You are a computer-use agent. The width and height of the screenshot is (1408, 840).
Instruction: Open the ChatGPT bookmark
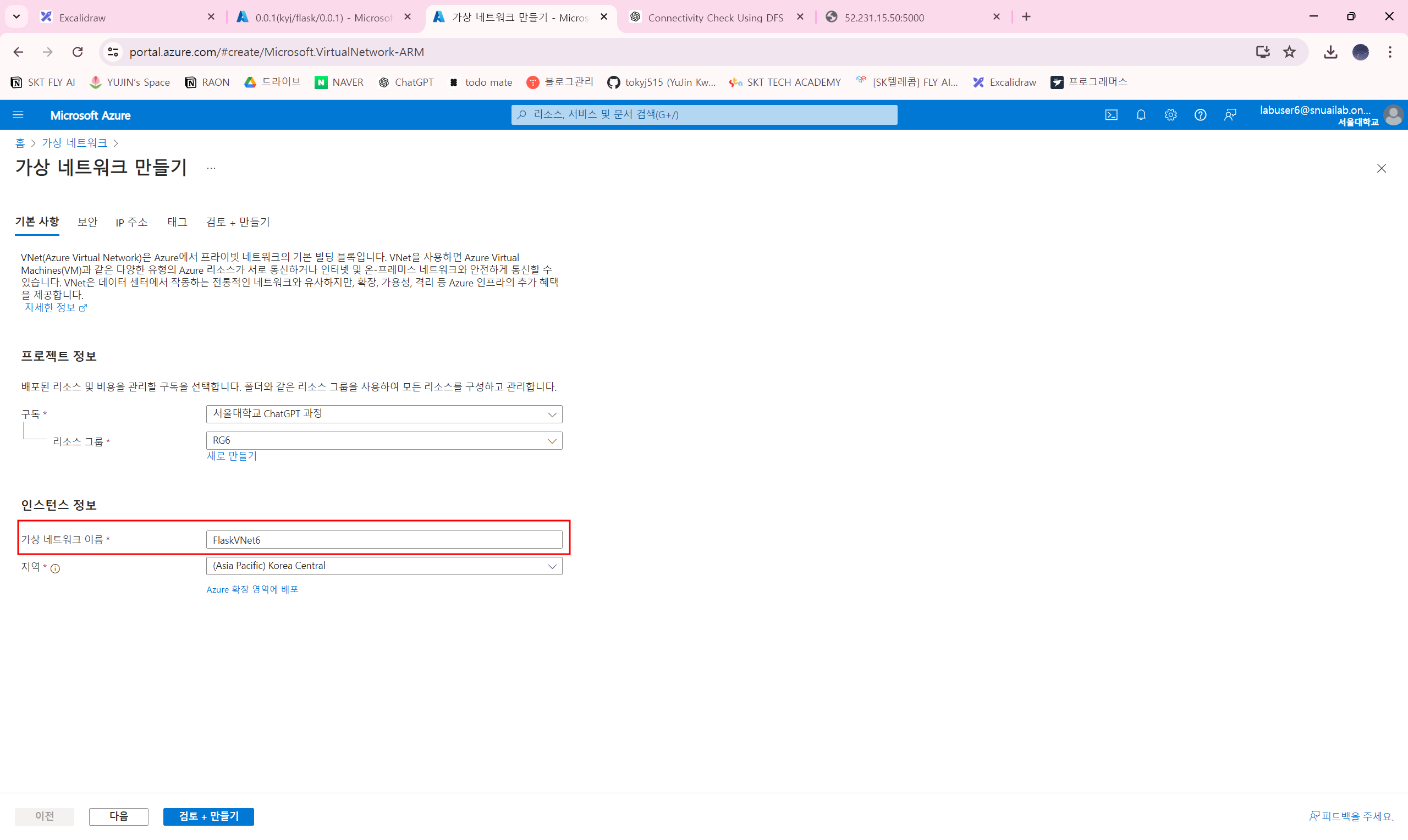pyautogui.click(x=406, y=82)
